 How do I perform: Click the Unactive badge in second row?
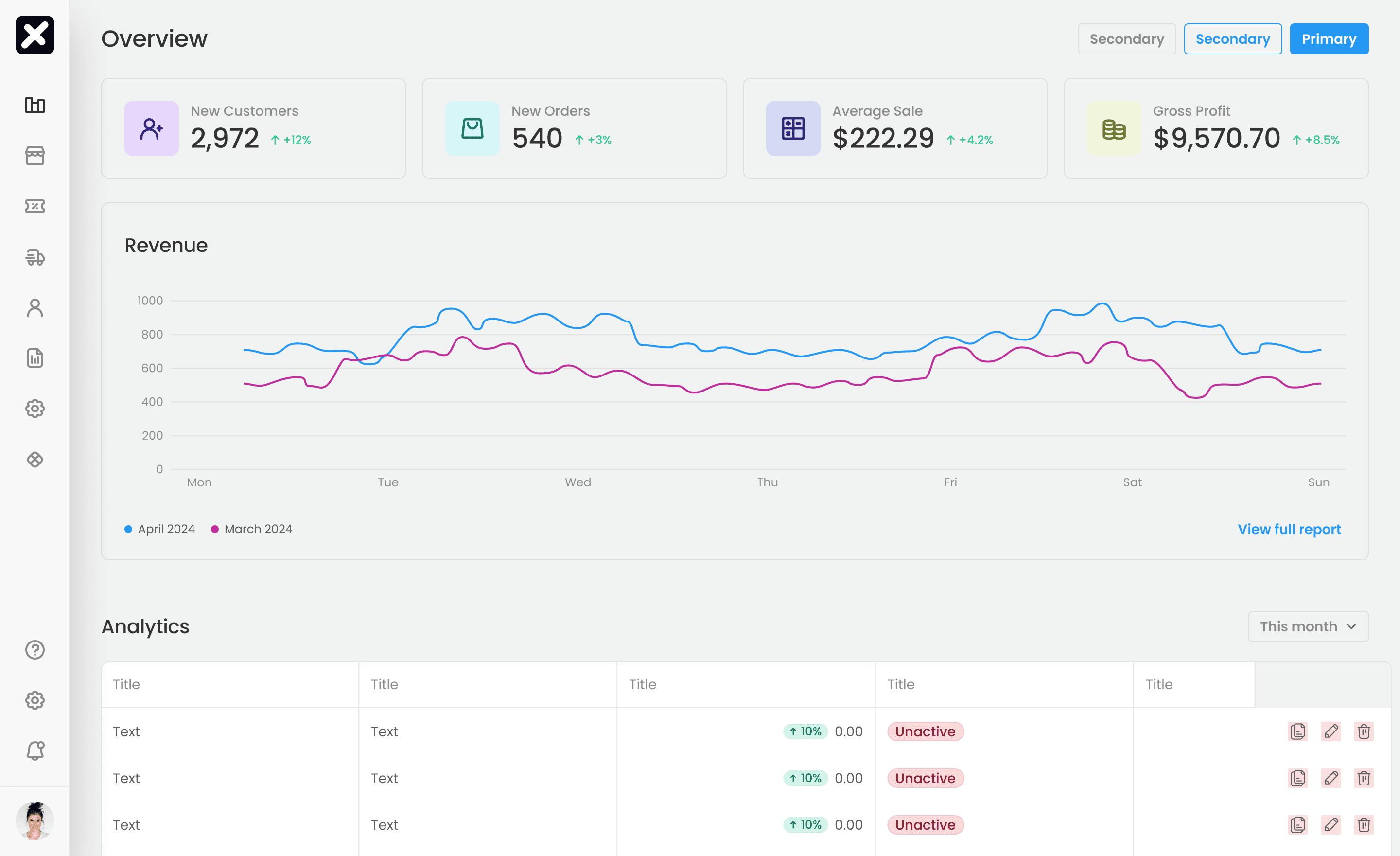click(x=926, y=778)
